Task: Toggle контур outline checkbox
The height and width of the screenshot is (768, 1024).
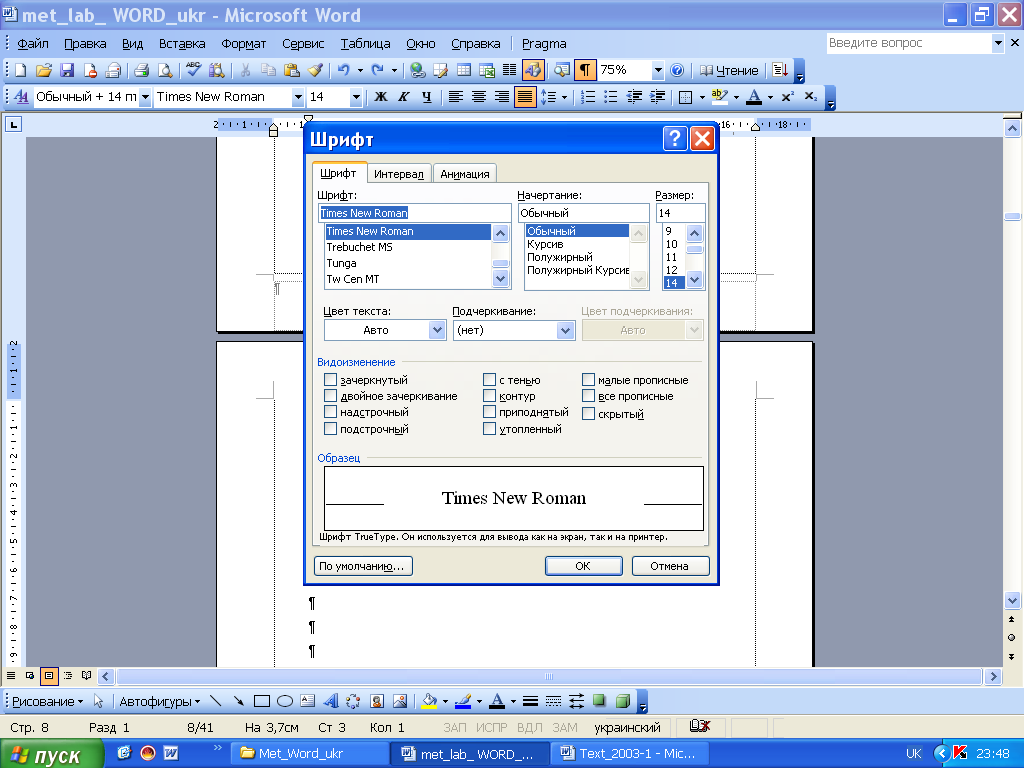Action: click(489, 396)
